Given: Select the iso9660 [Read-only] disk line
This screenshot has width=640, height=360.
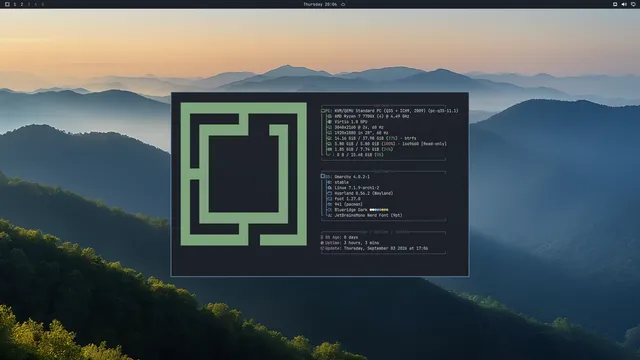Looking at the screenshot, I should click(x=390, y=144).
